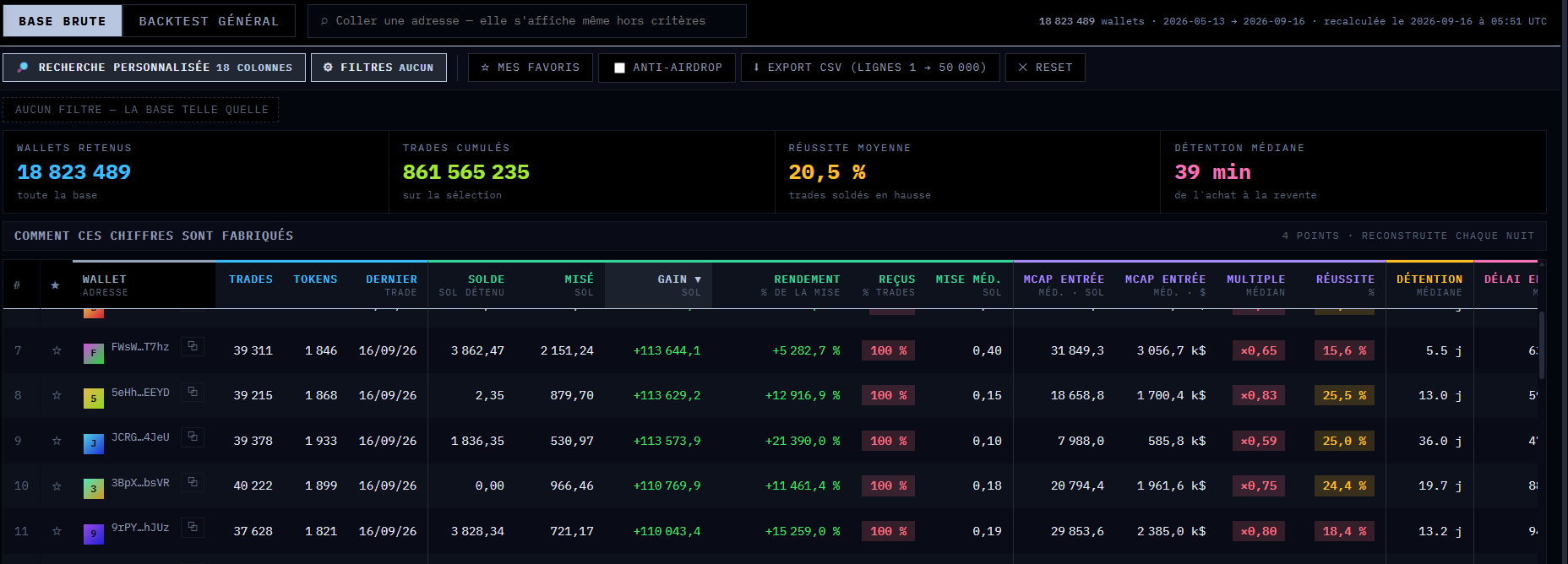
Task: Click the star column header icon
Action: click(55, 285)
